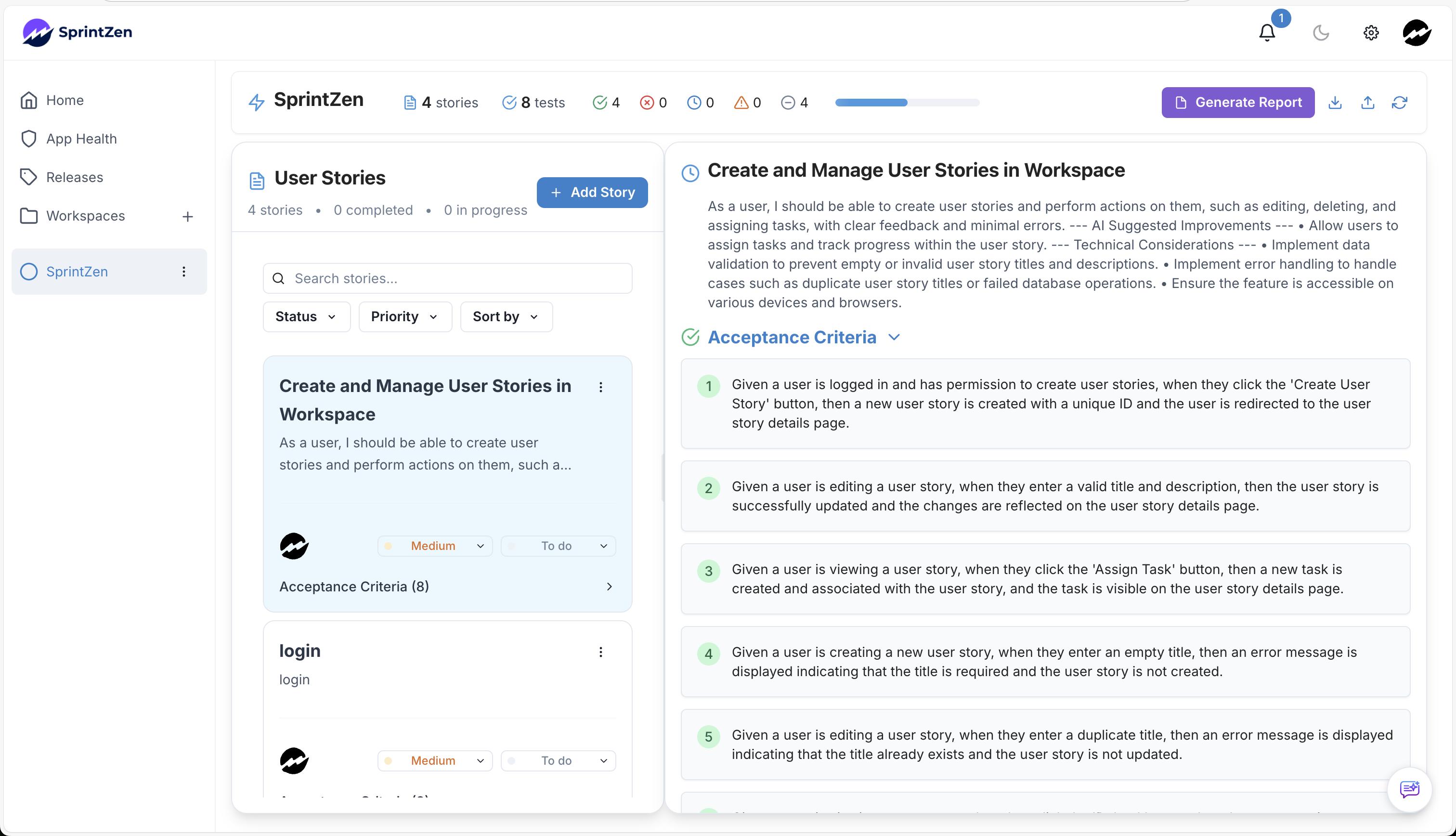
Task: Refresh using the sync icon
Action: pos(1400,102)
